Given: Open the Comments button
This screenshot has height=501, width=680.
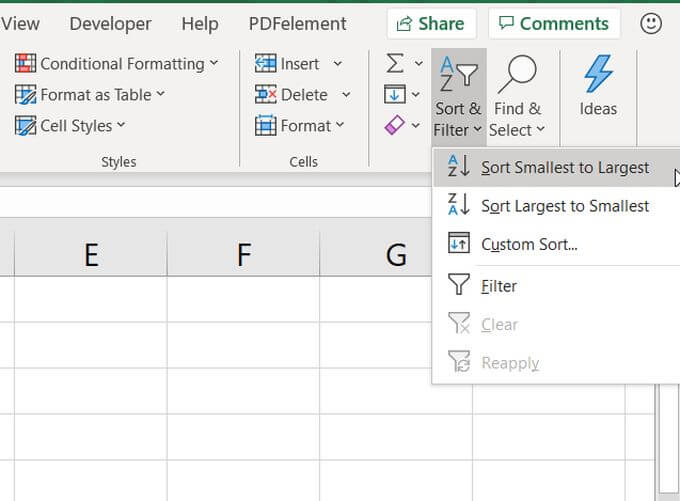Looking at the screenshot, I should [x=554, y=23].
